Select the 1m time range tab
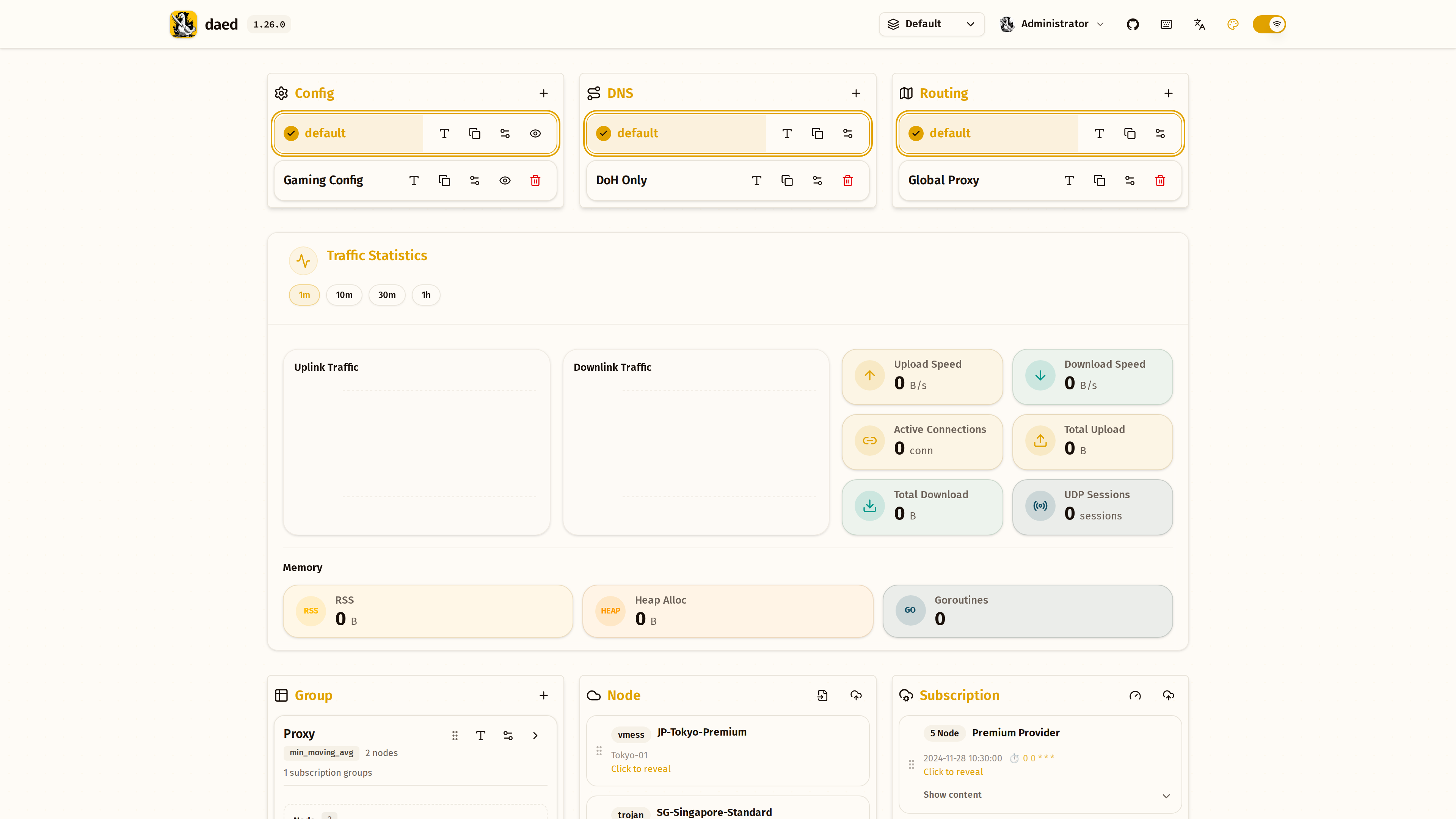The height and width of the screenshot is (819, 1456). 304,295
